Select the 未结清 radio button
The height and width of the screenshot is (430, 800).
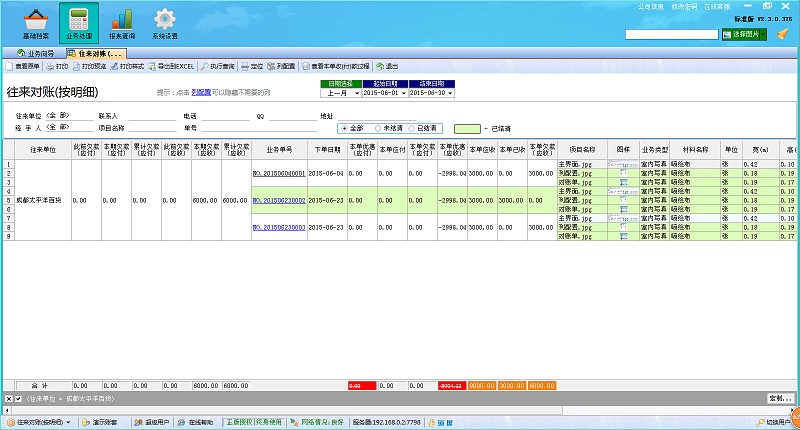[378, 128]
